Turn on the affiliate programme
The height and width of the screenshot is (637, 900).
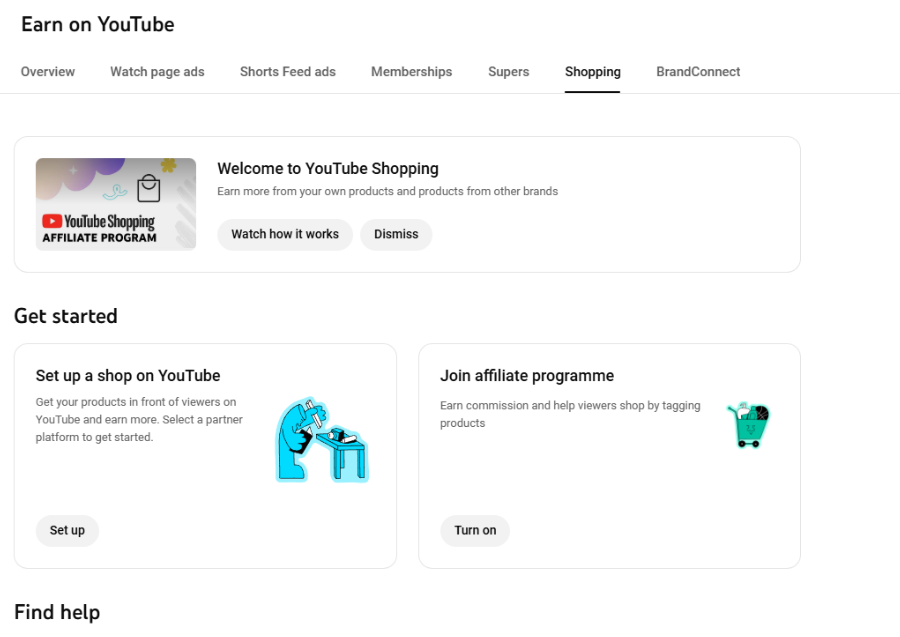point(475,530)
